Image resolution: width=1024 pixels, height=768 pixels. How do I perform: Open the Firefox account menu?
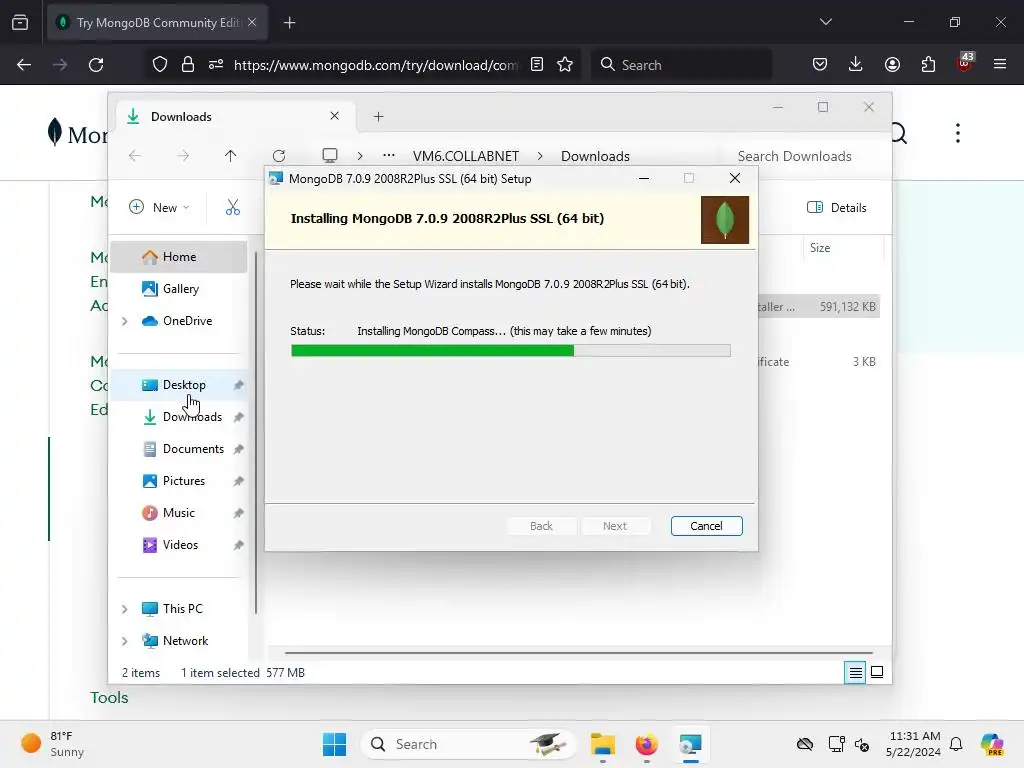[x=892, y=64]
